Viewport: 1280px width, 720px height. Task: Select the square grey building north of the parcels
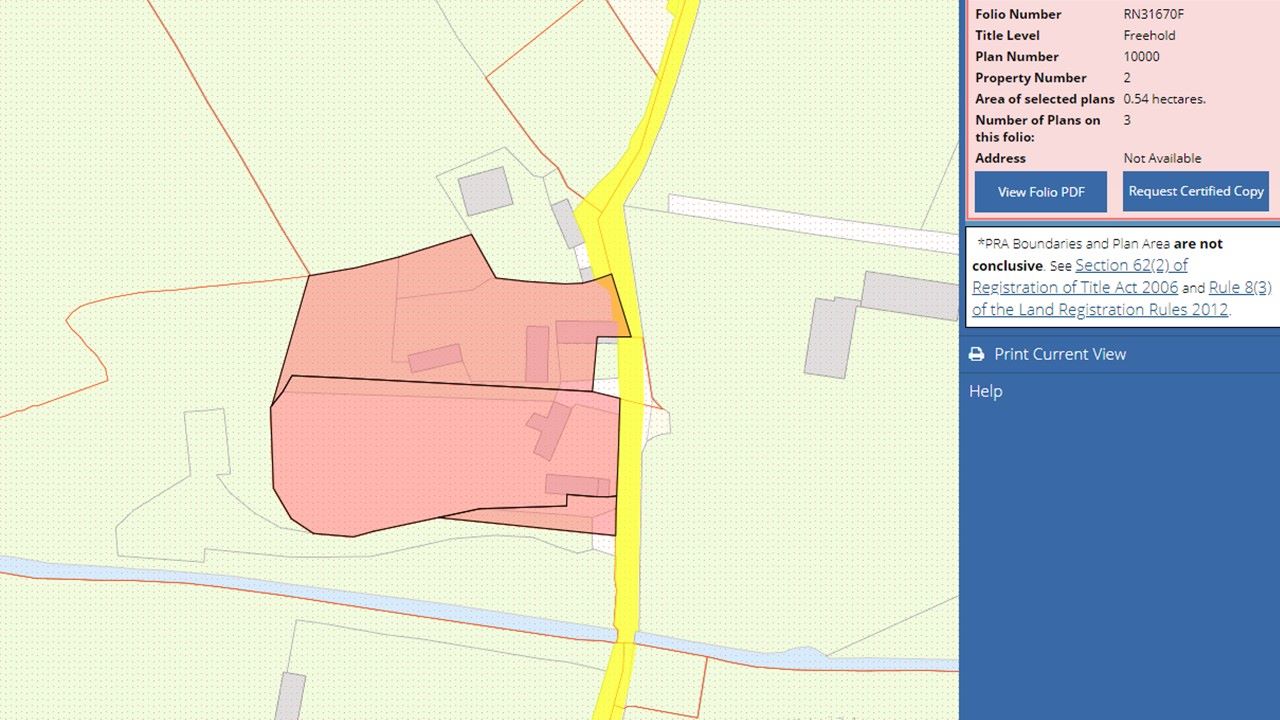485,190
